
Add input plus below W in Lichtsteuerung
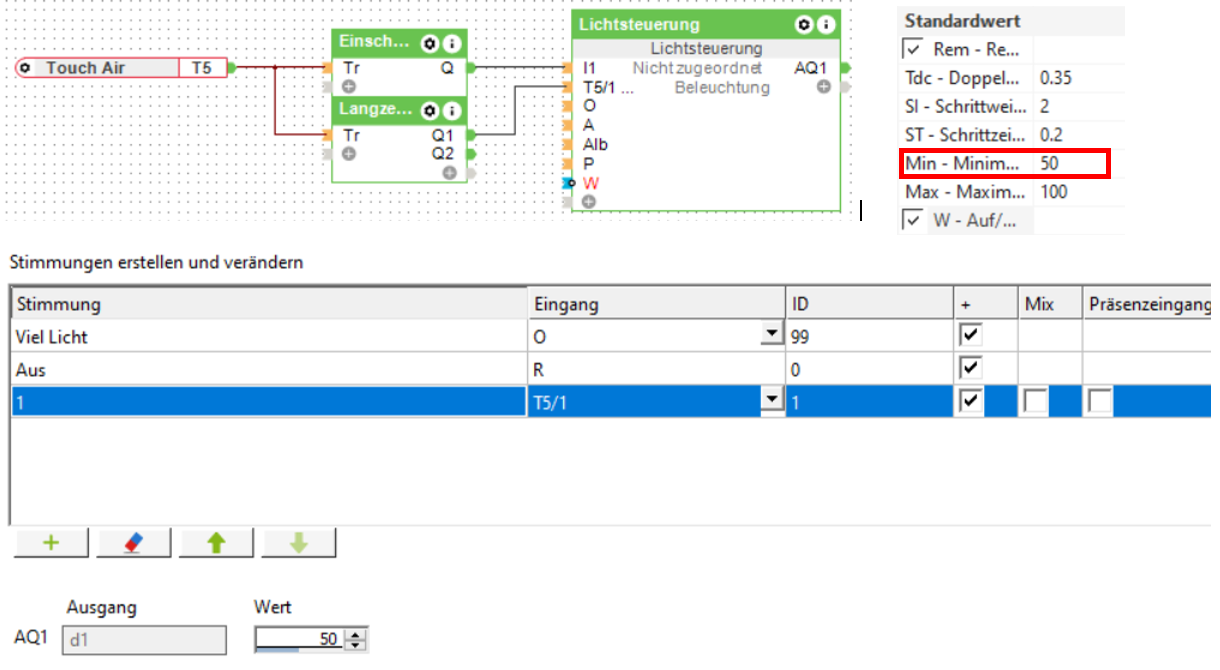[588, 201]
